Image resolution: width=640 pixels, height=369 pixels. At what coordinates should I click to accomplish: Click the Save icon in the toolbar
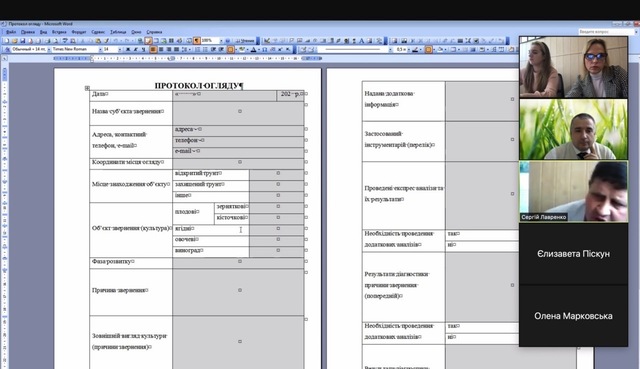click(x=23, y=41)
